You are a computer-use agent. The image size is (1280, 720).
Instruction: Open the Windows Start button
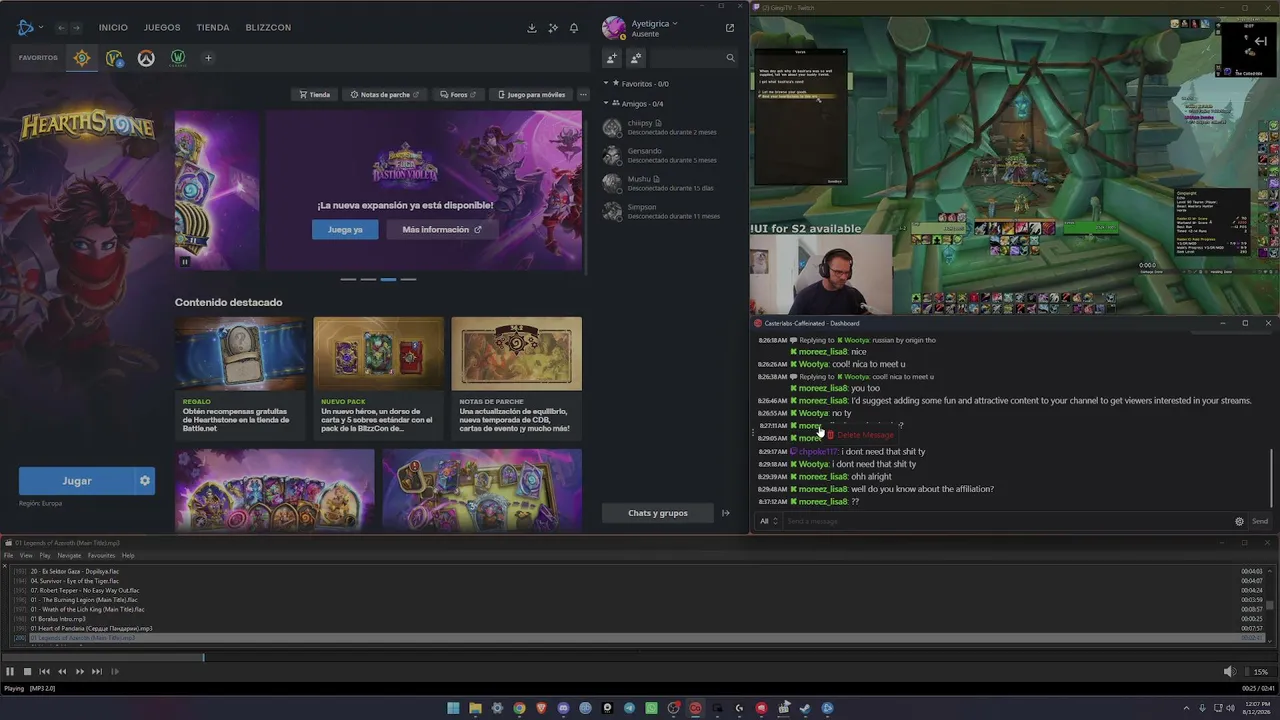pos(453,708)
